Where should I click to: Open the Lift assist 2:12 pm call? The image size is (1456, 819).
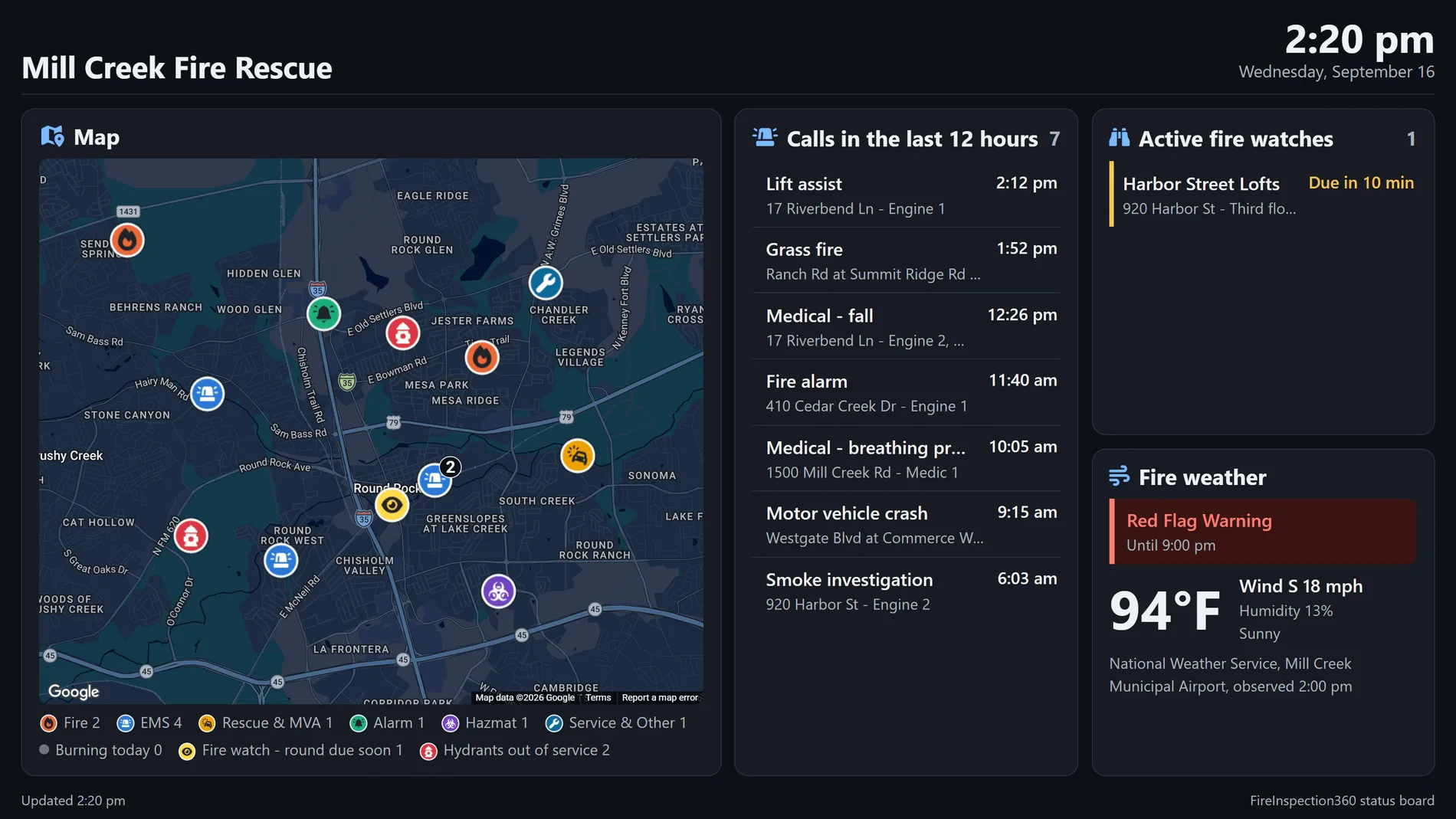[x=907, y=195]
